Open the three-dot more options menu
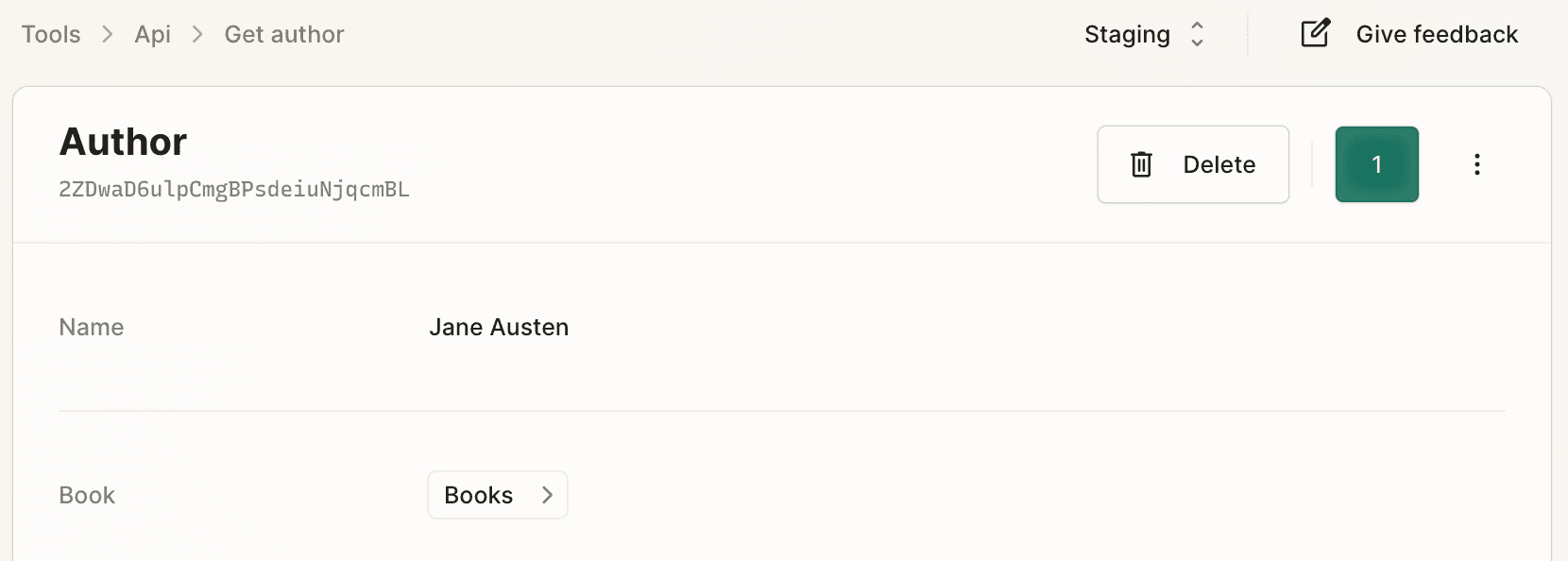Image resolution: width=1568 pixels, height=561 pixels. click(1477, 164)
